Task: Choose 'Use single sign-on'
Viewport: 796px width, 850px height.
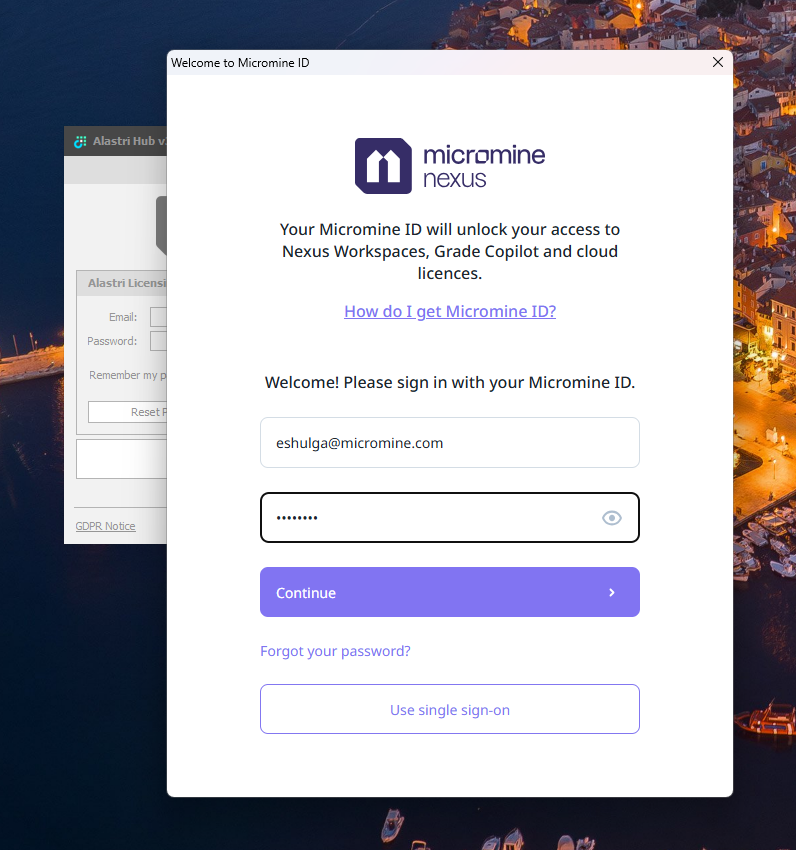Action: pyautogui.click(x=450, y=709)
